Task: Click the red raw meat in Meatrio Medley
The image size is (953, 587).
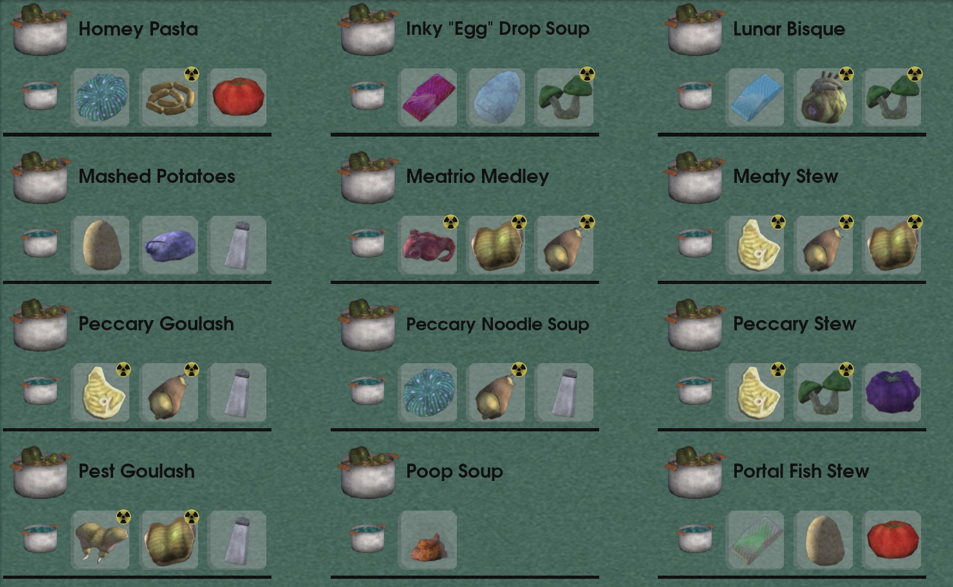Action: (x=428, y=245)
